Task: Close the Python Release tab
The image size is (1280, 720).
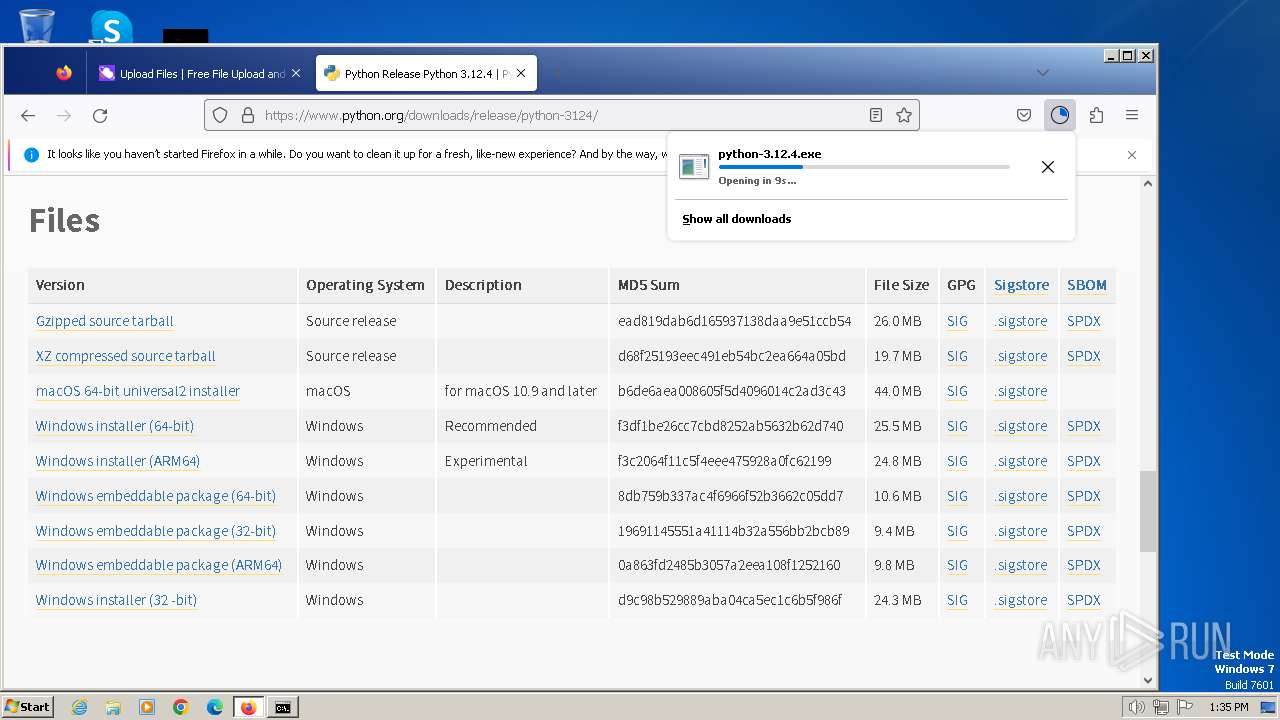Action: tap(521, 73)
